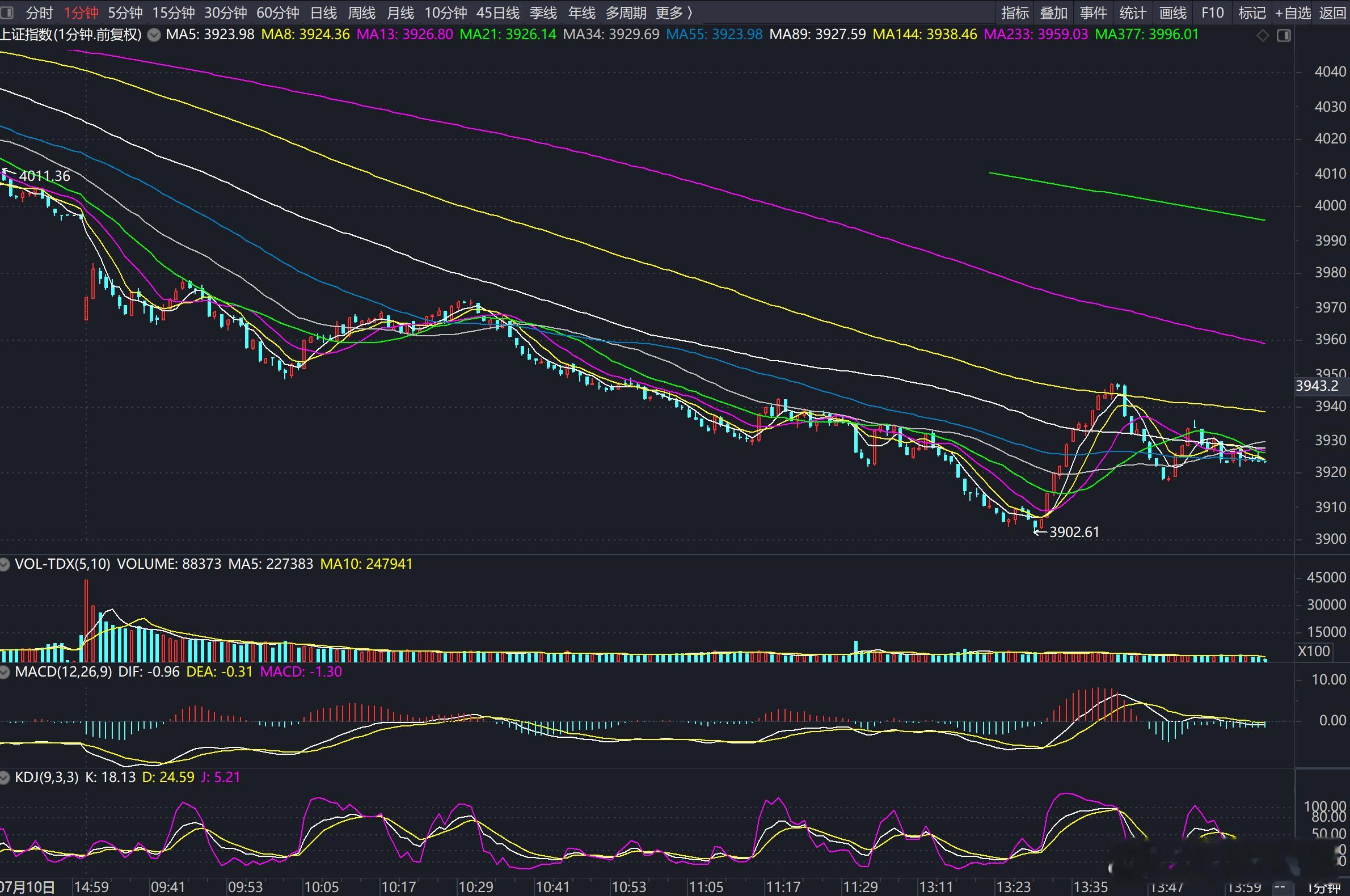1350x896 pixels.
Task: Expand the MACD indicator dropdown arrow
Action: click(x=5, y=672)
